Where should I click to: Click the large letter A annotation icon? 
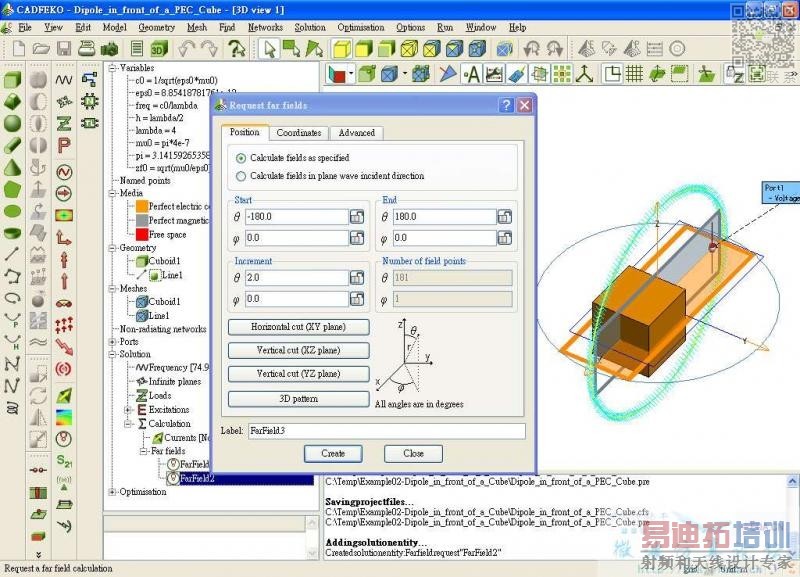[472, 74]
